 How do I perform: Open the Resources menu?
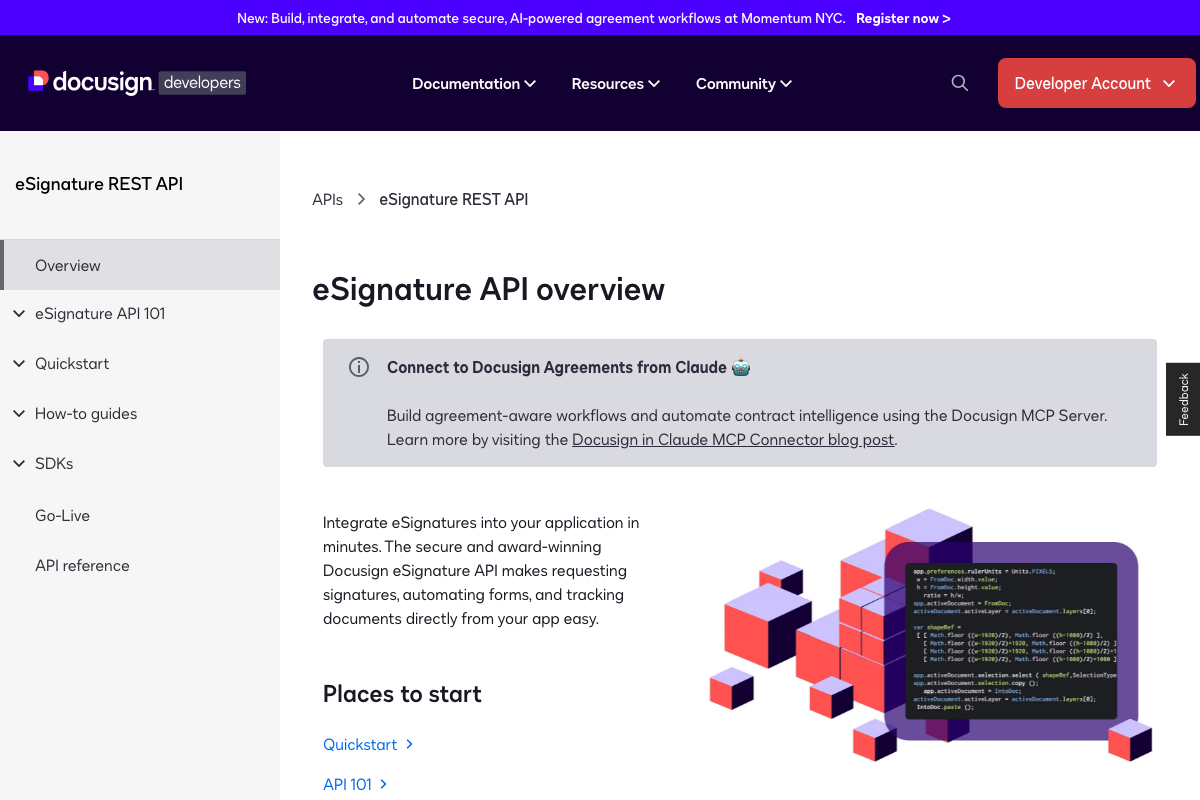click(616, 84)
